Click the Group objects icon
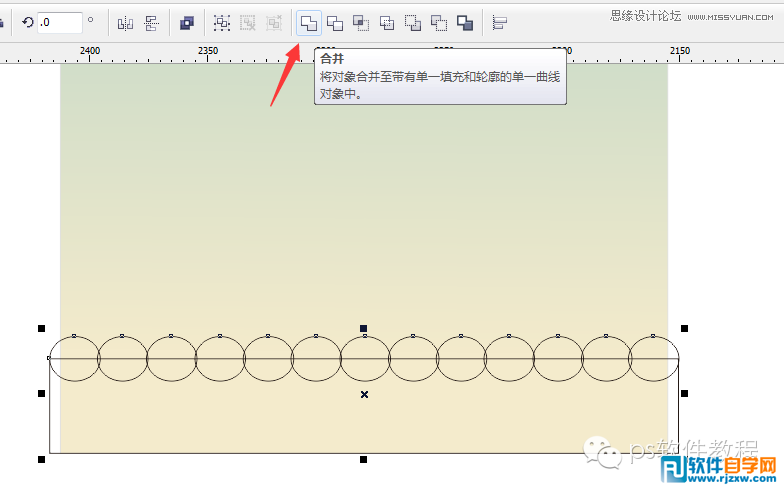This screenshot has width=784, height=492. point(222,23)
